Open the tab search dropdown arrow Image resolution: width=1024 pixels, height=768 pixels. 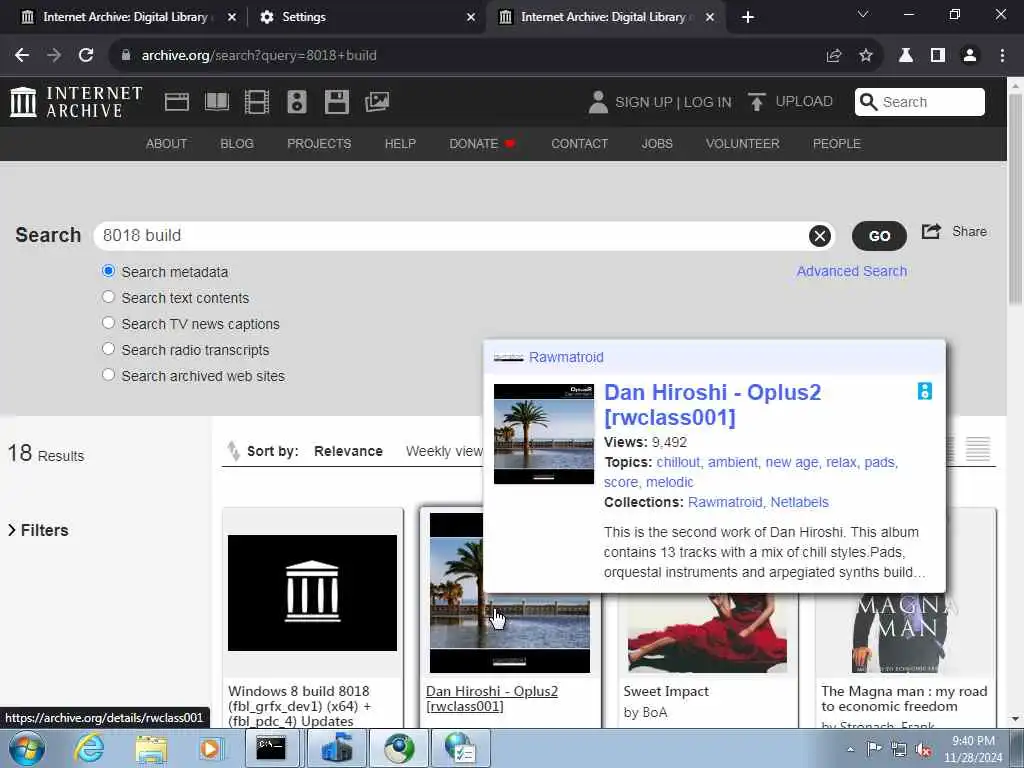(x=863, y=14)
